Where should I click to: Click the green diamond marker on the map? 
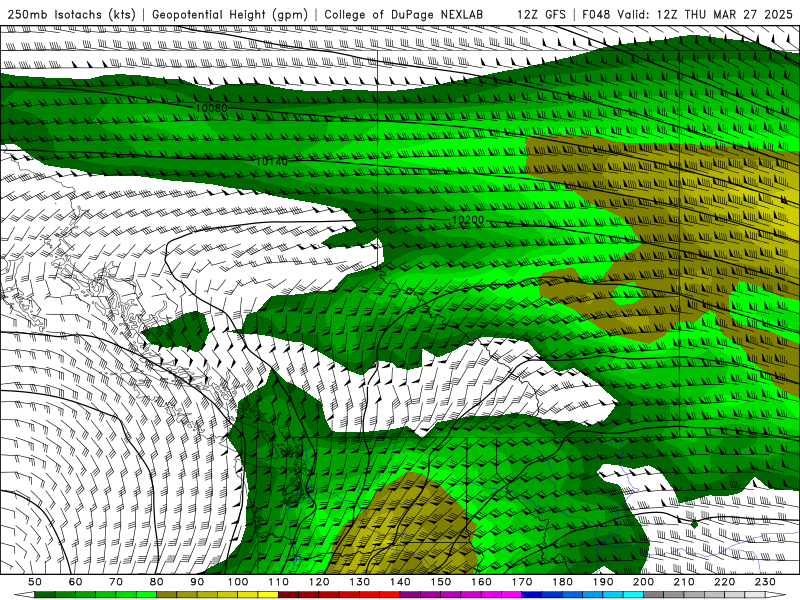click(x=694, y=524)
